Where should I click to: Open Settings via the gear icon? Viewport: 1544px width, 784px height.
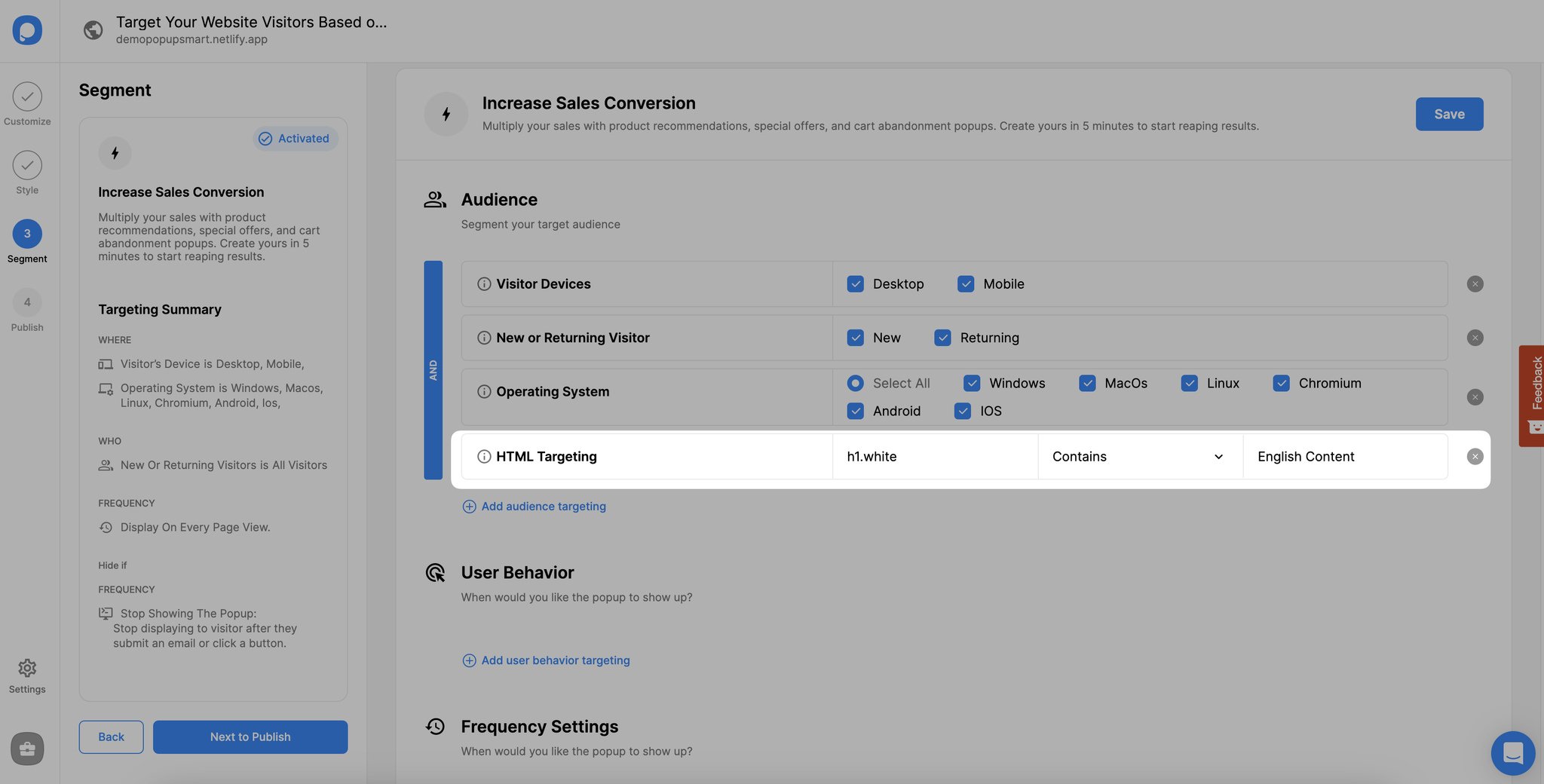click(27, 668)
